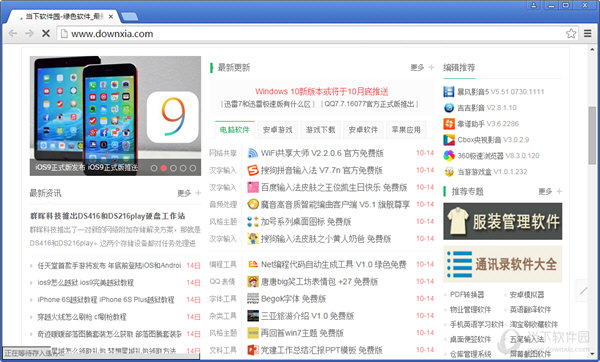The height and width of the screenshot is (362, 600).
Task: Close the downxia browser tab
Action: (111, 16)
